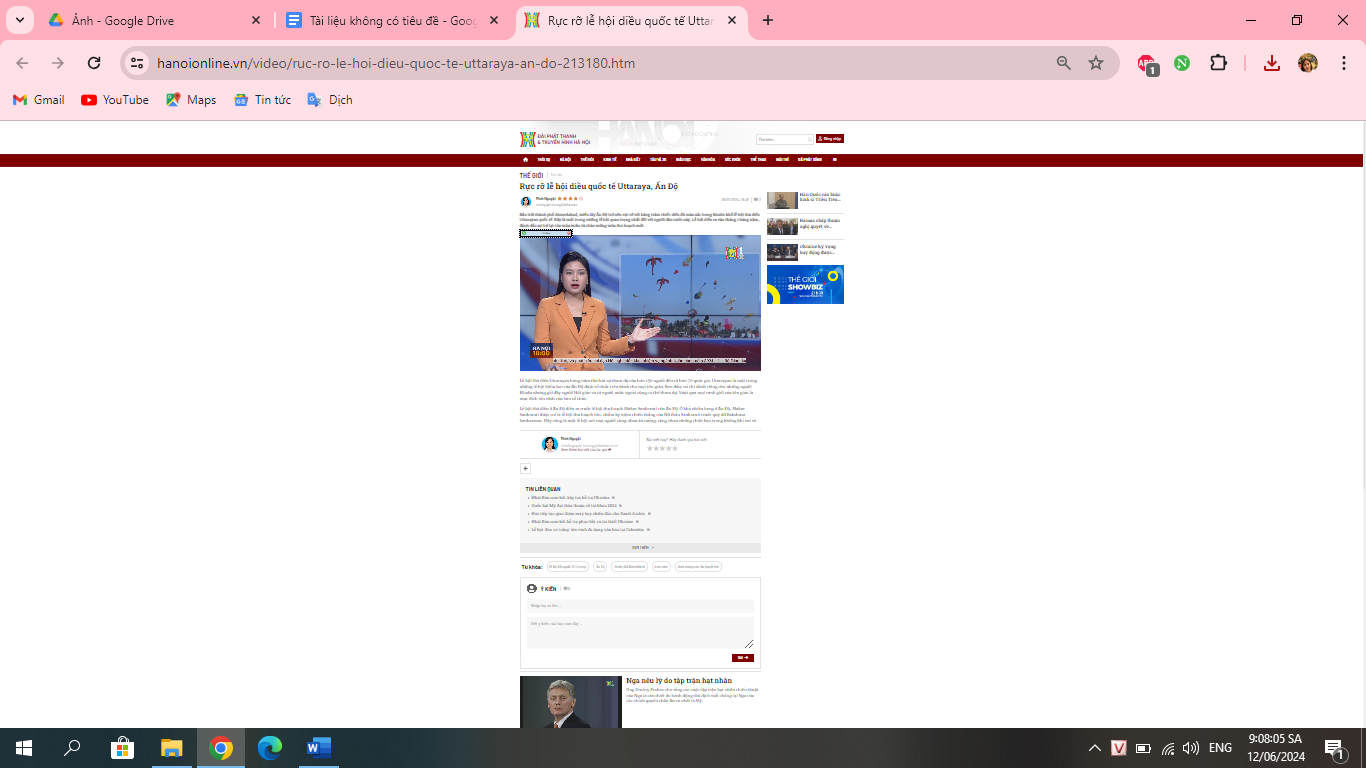This screenshot has height=768, width=1366.
Task: Open Chrome three-dot menu
Action: click(1344, 63)
